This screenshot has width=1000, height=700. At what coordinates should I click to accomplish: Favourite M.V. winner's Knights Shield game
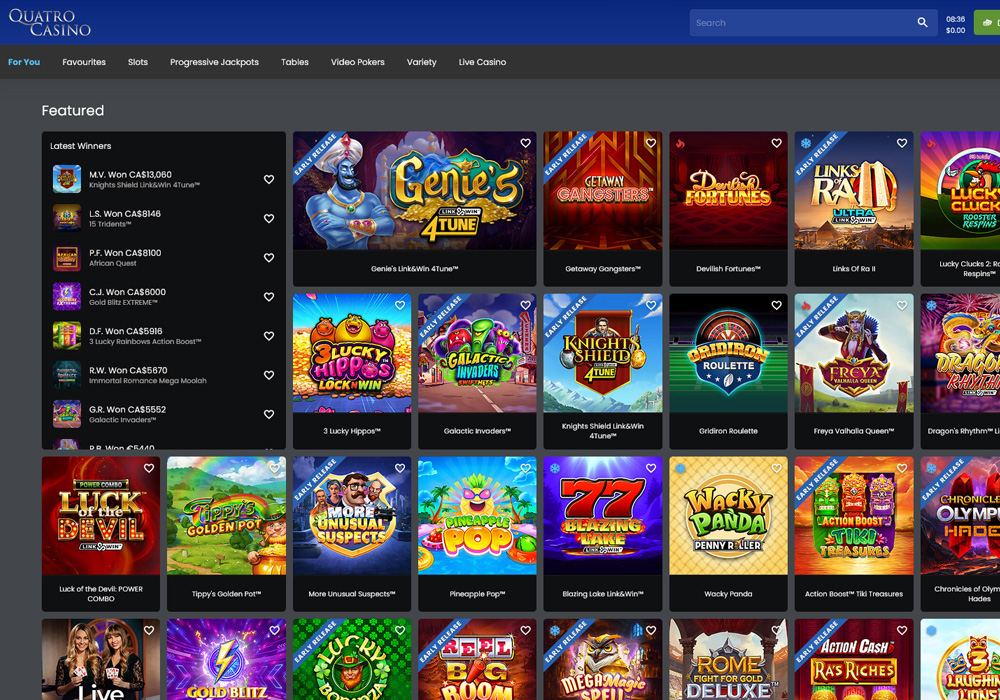269,179
